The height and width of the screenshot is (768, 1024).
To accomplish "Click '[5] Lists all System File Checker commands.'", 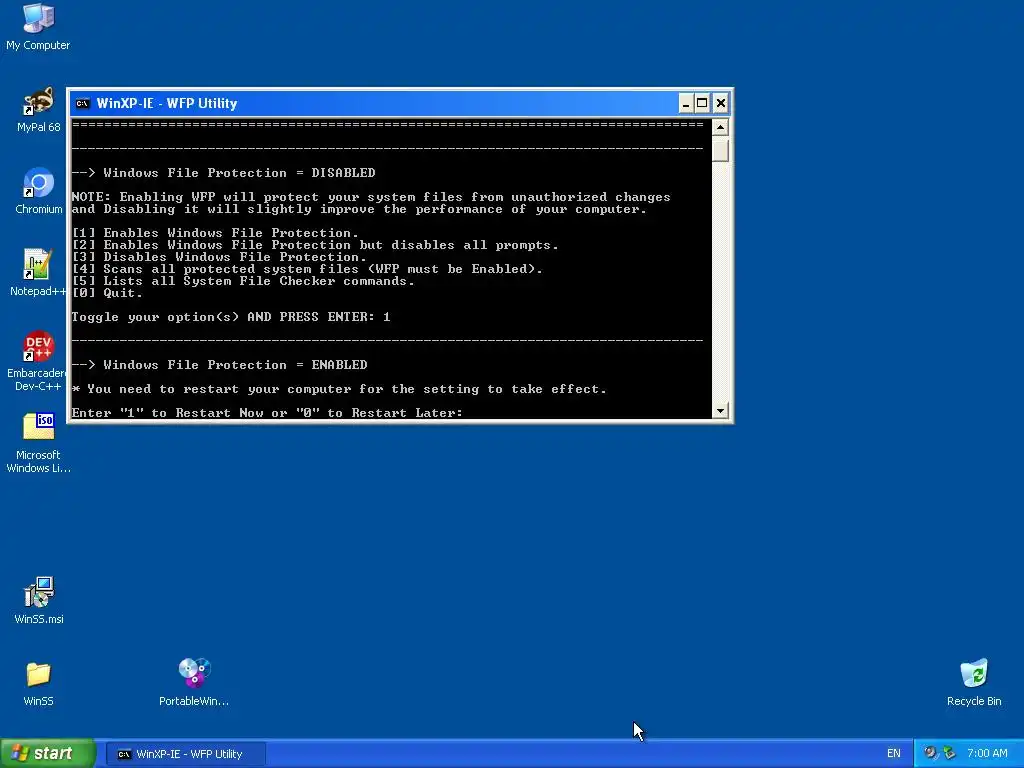I will pos(243,281).
